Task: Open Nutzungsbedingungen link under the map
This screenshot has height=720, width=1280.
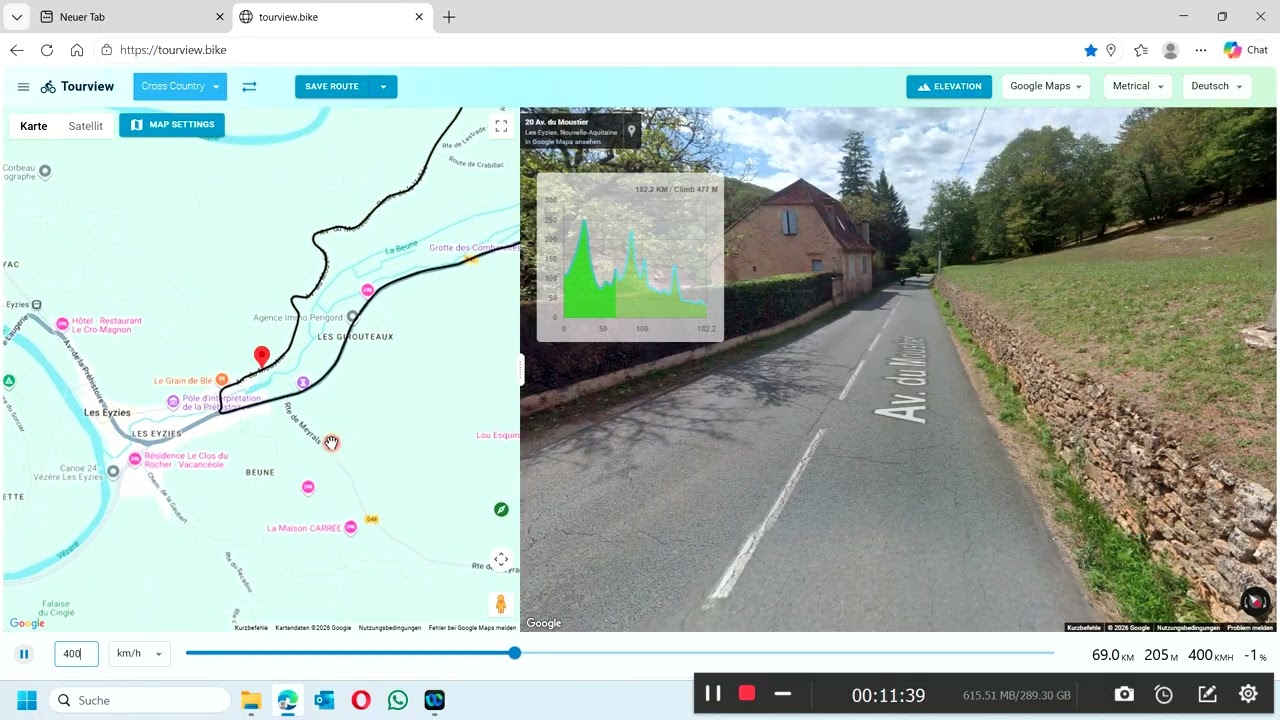Action: tap(390, 628)
